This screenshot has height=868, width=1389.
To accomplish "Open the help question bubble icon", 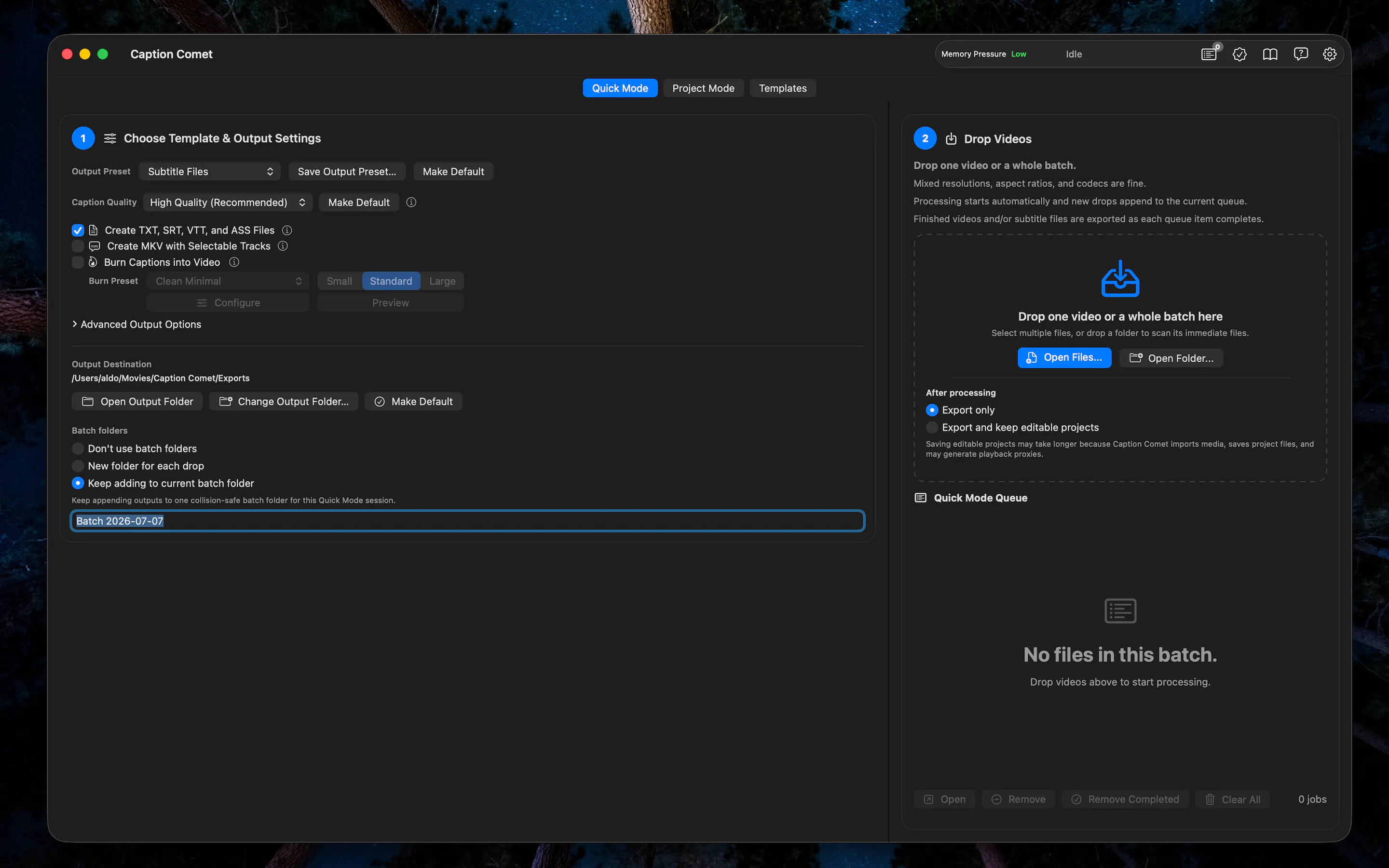I will click(x=1301, y=54).
